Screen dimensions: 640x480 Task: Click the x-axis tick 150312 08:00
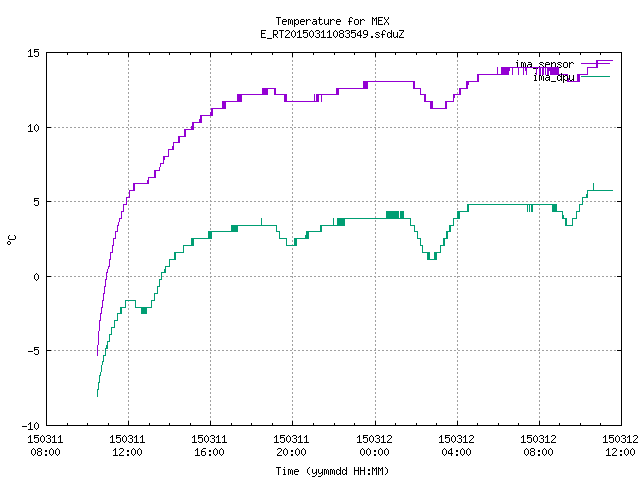[x=538, y=446]
